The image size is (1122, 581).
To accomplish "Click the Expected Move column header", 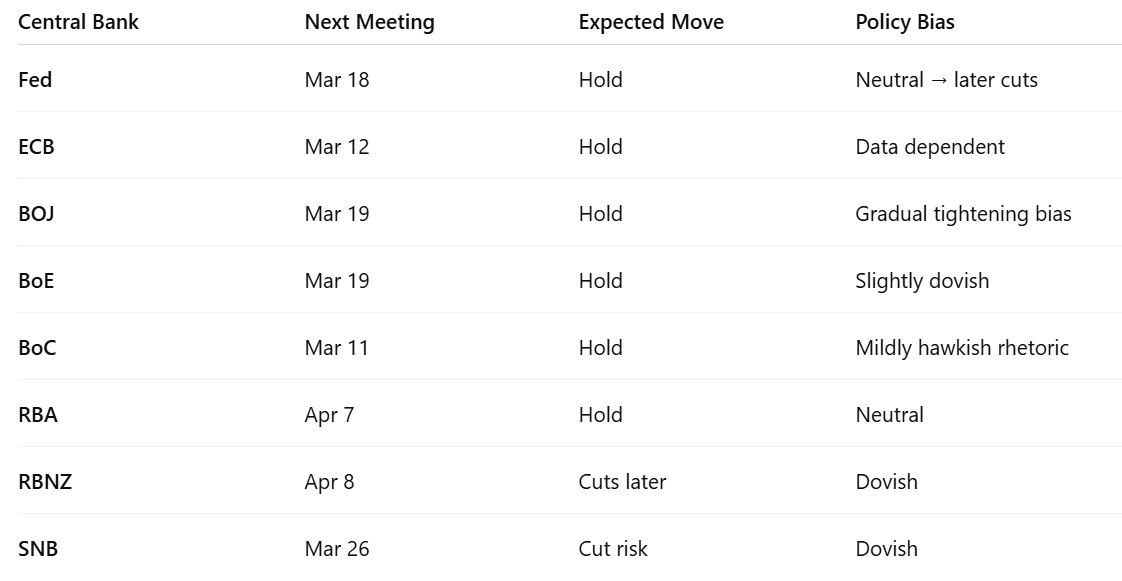I will 651,22.
